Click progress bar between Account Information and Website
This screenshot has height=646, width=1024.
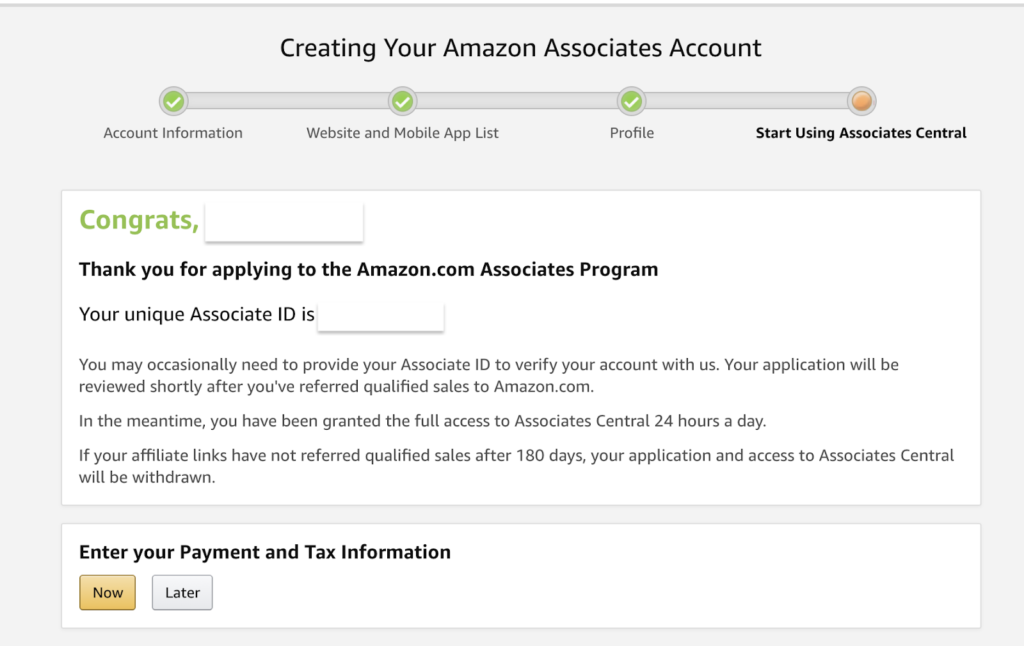click(288, 101)
